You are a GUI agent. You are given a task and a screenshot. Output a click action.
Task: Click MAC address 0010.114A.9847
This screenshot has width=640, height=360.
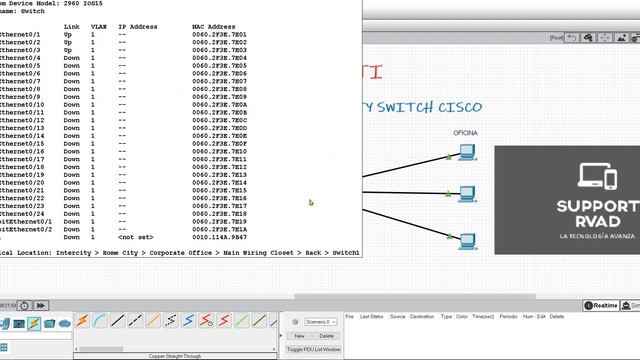pyautogui.click(x=220, y=237)
